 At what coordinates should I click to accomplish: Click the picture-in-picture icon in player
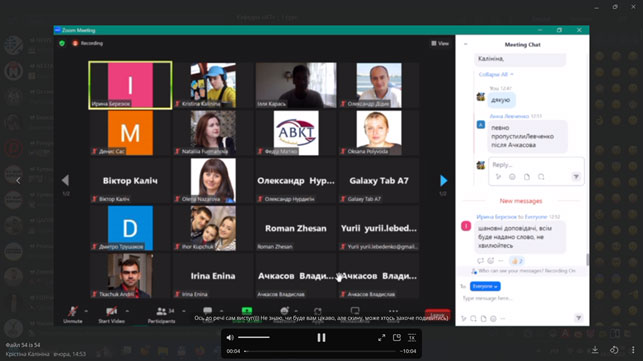pos(397,338)
